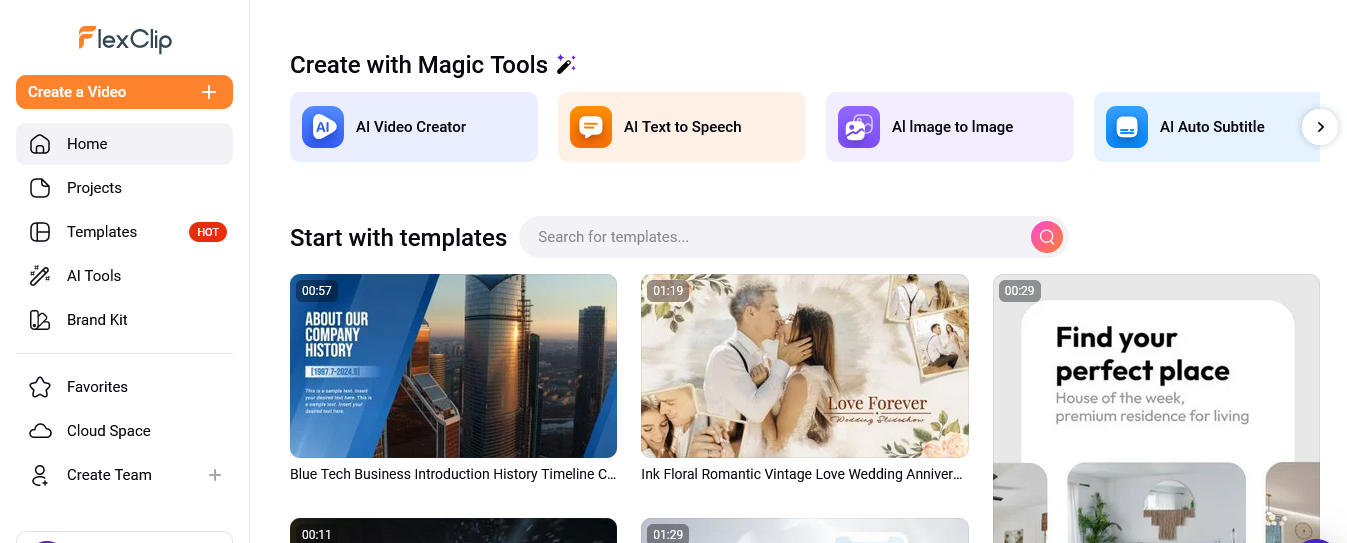This screenshot has width=1347, height=543.
Task: Click the FlexClip logo
Action: pos(125,39)
